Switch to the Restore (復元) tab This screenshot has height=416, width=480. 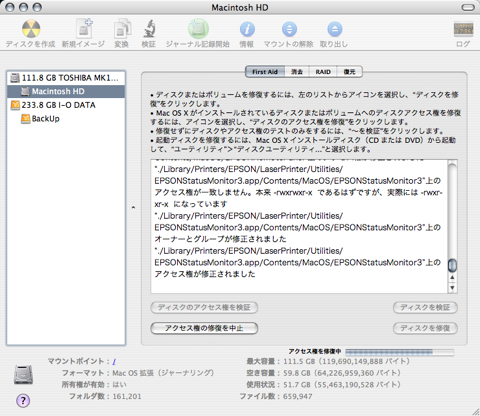point(350,72)
